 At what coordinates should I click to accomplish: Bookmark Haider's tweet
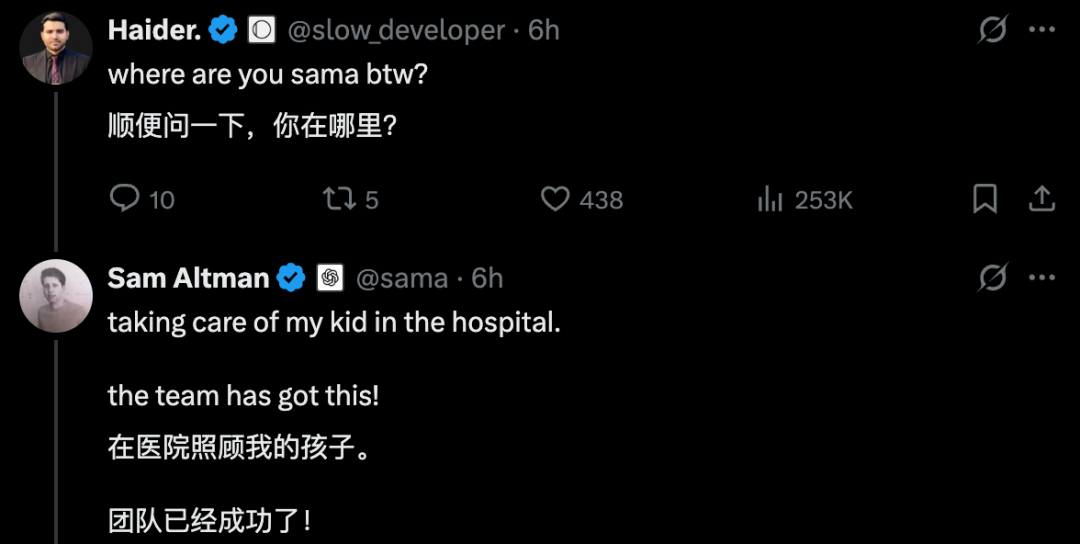click(985, 199)
